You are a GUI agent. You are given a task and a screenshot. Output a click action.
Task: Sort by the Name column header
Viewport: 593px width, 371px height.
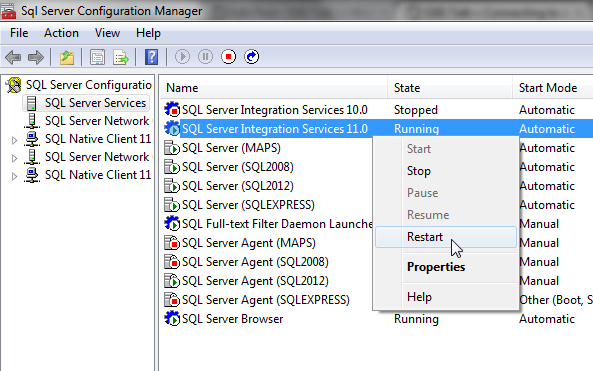(x=273, y=88)
